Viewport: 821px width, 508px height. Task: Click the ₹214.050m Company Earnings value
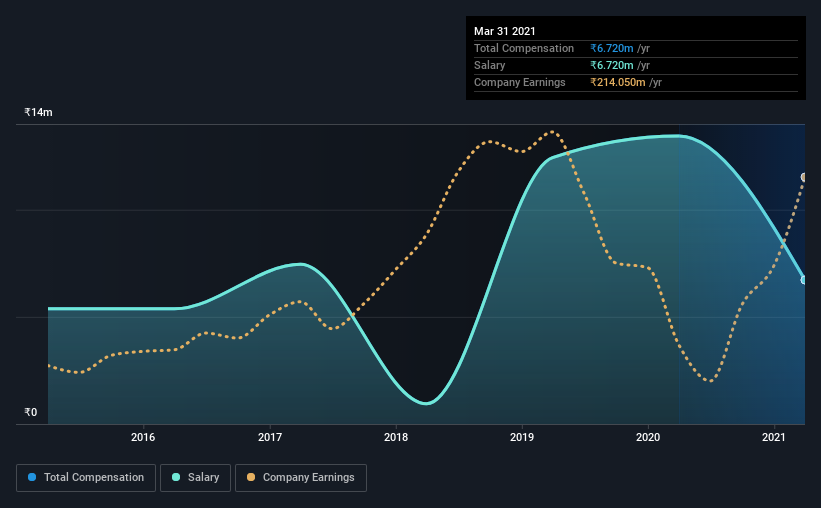[x=618, y=82]
